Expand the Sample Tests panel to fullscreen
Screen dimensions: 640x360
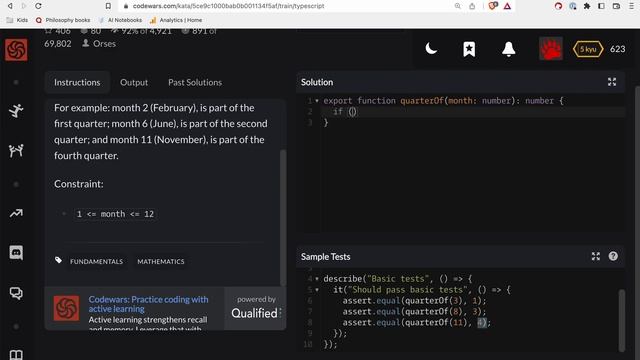[596, 256]
